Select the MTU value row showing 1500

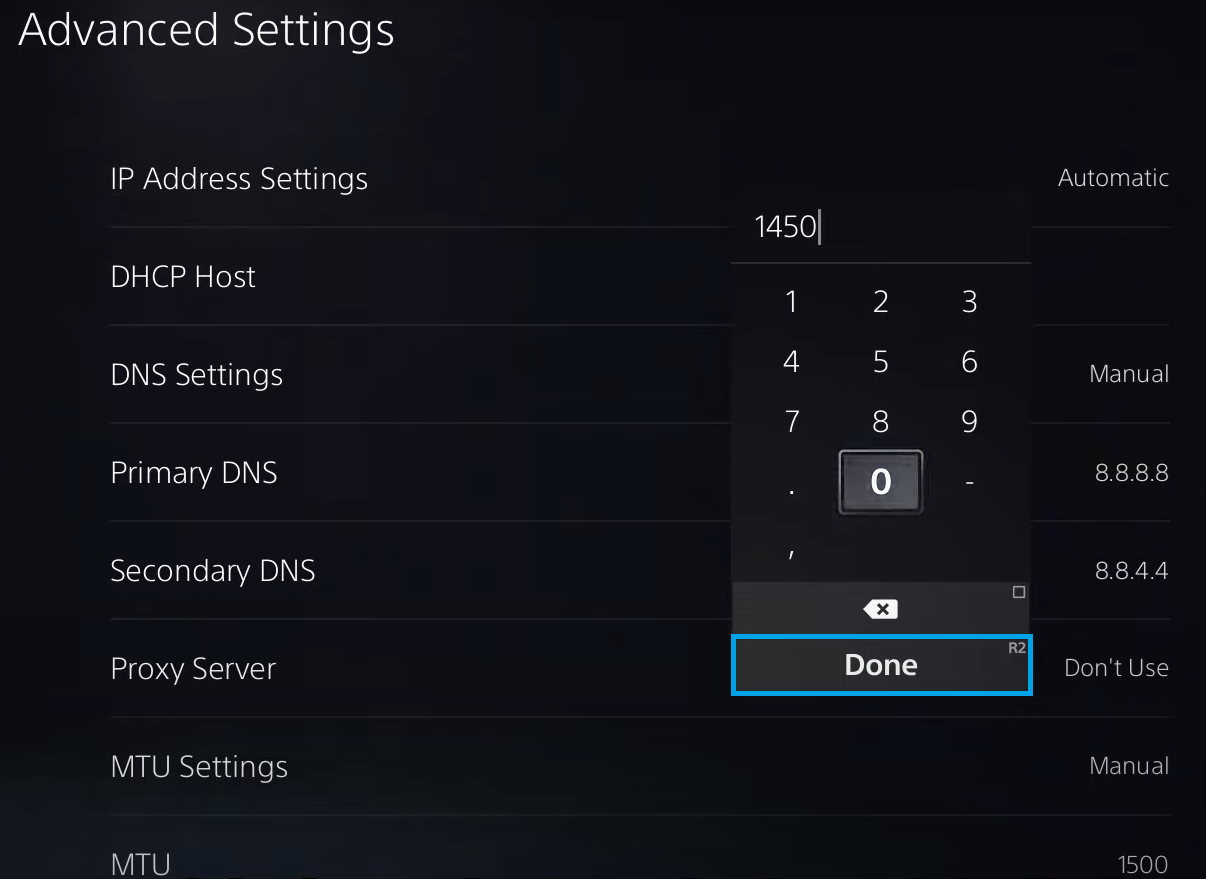click(x=638, y=862)
